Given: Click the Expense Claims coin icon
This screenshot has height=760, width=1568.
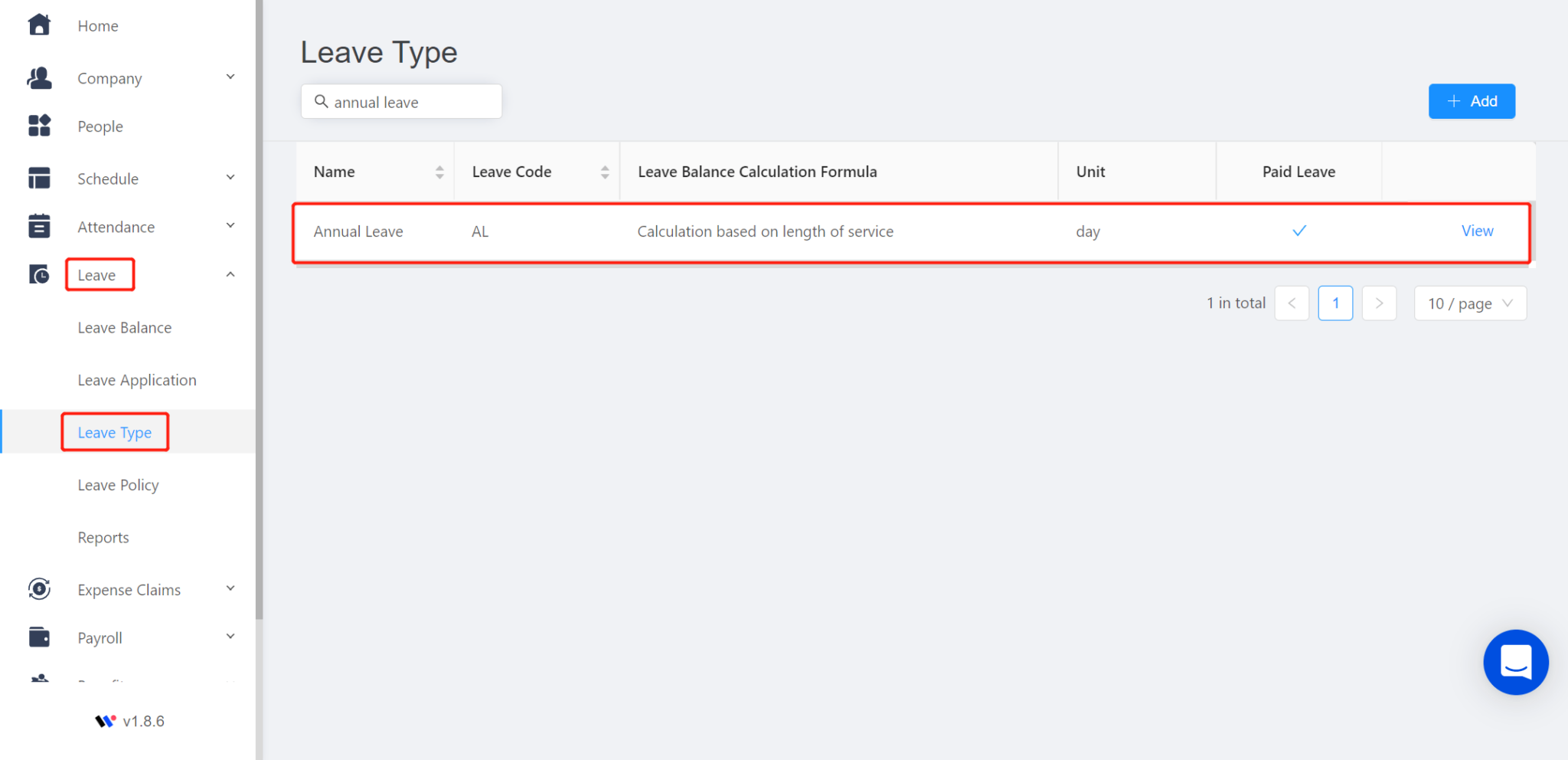Looking at the screenshot, I should coord(39,589).
